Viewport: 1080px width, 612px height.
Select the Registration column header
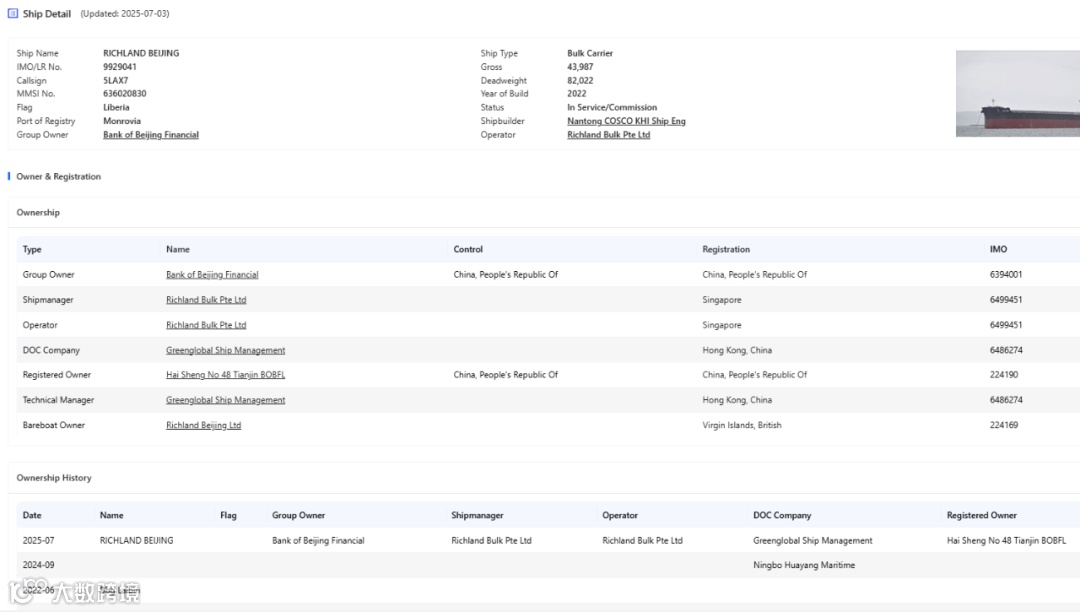[726, 249]
